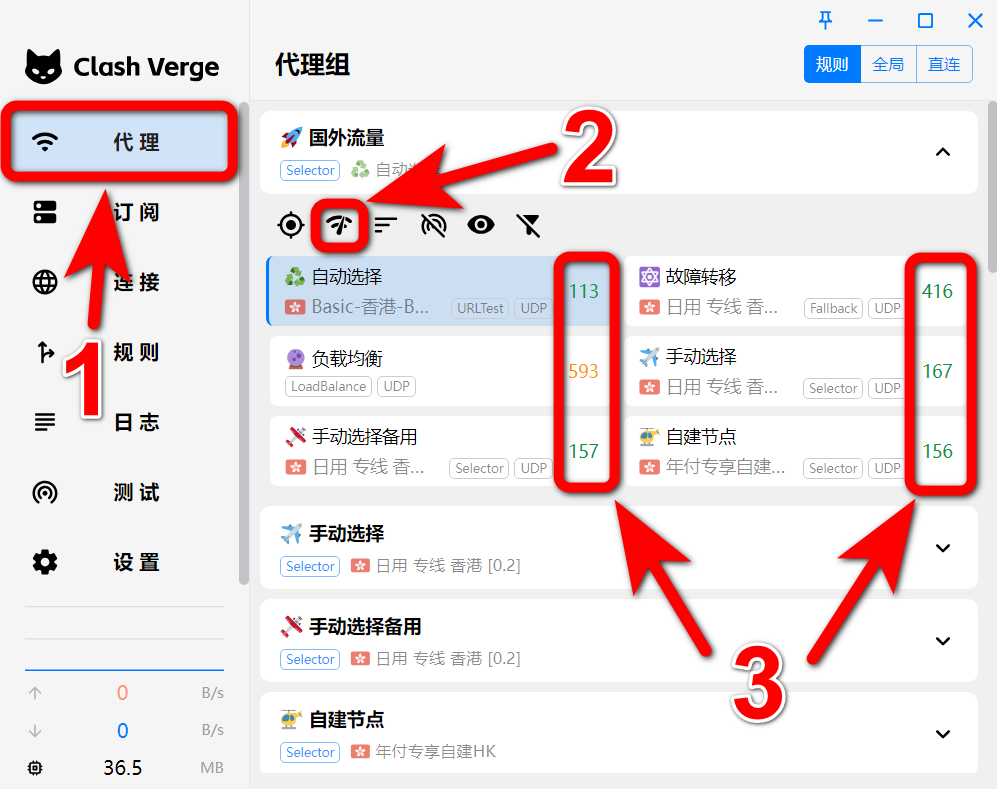Viewport: 997px width, 789px height.
Task: Expand the 手动选择 proxy group
Action: click(943, 548)
